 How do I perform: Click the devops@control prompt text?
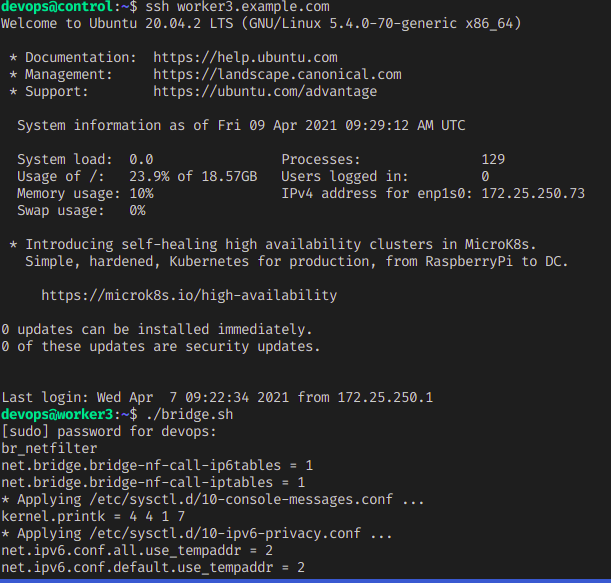57,7
